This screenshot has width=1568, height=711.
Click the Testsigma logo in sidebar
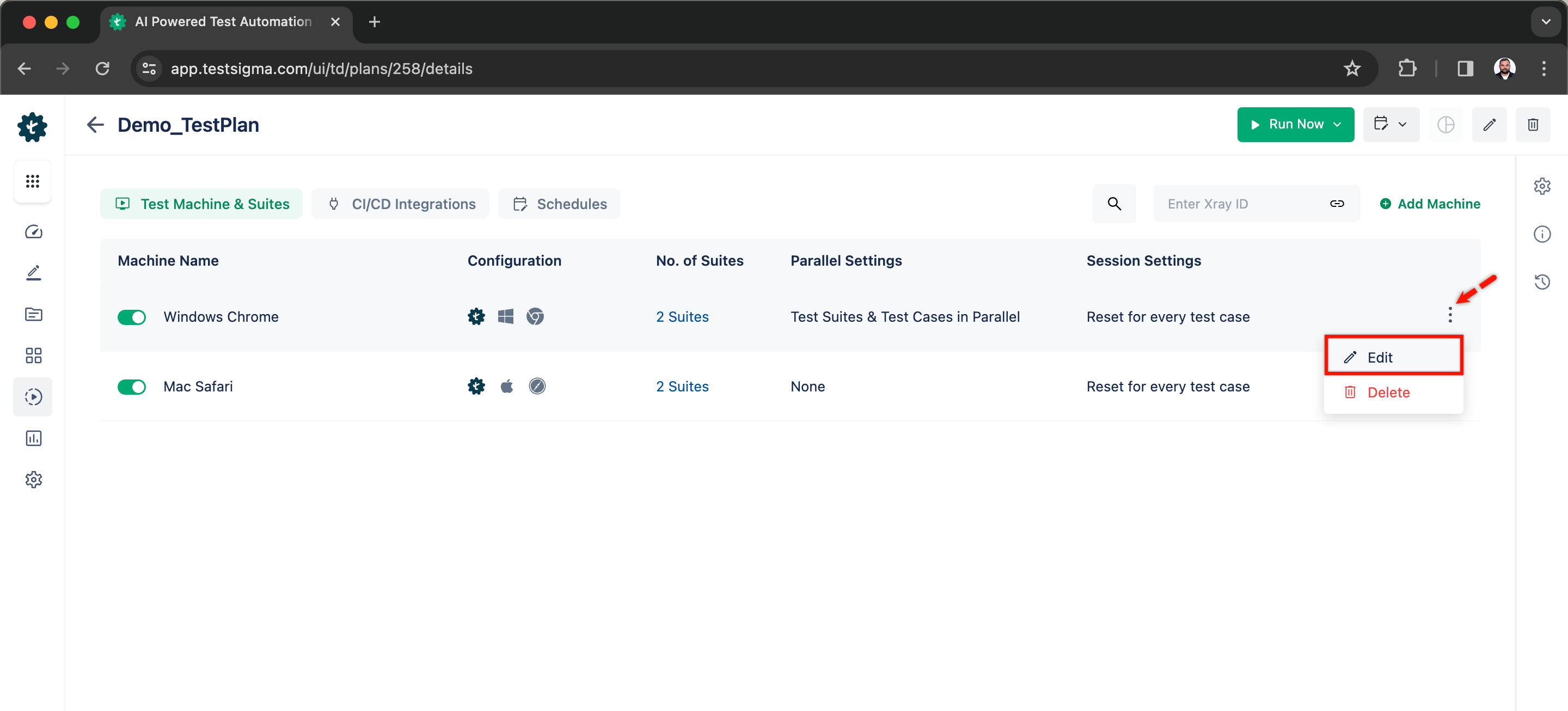click(32, 127)
